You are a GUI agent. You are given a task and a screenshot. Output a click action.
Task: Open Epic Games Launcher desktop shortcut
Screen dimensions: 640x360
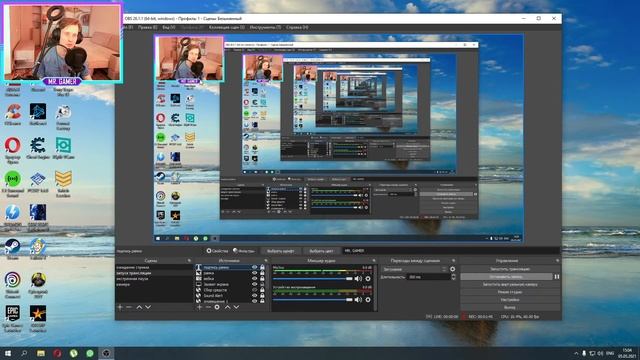(x=13, y=317)
